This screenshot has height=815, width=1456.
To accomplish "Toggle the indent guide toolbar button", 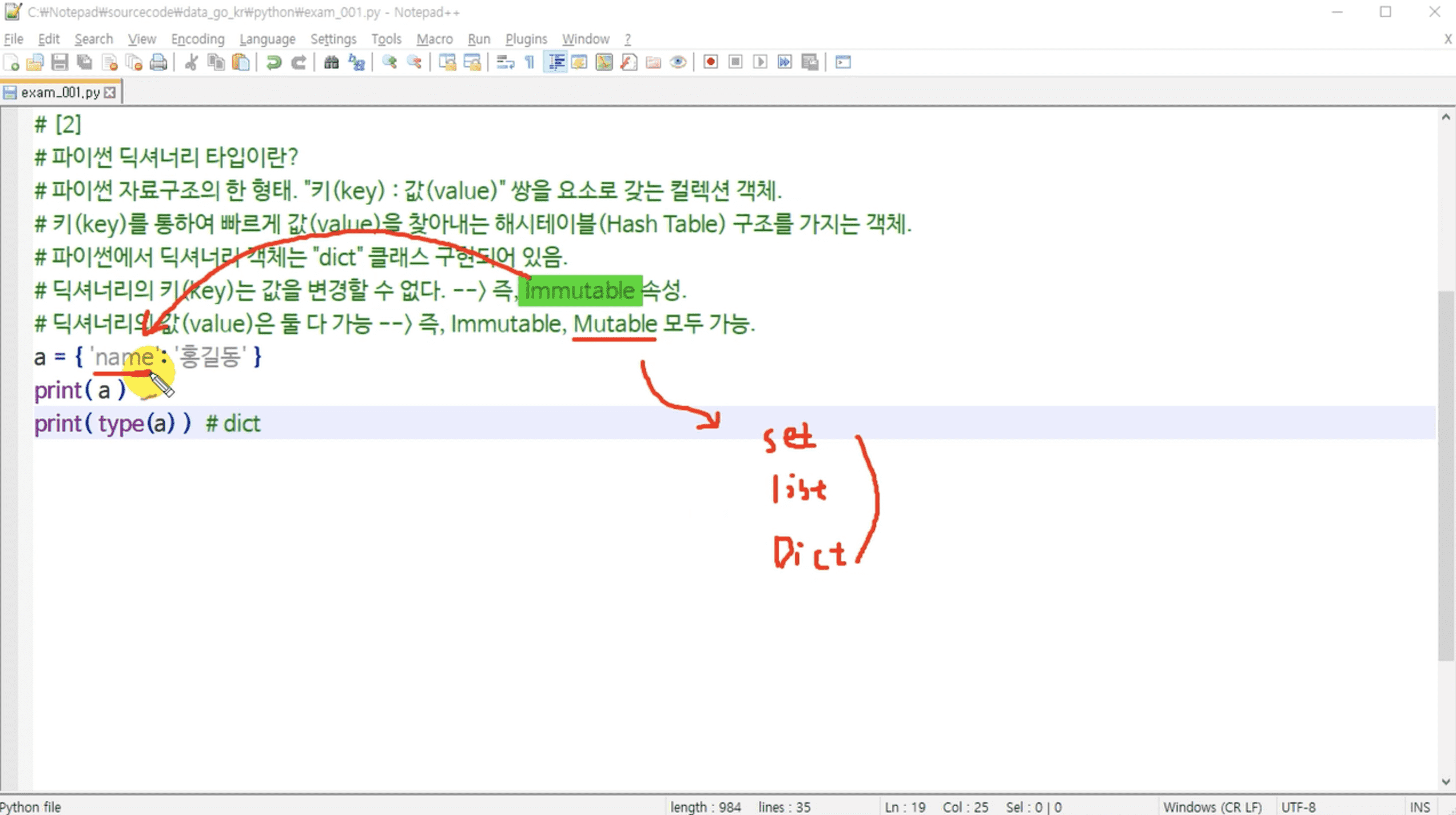I will 555,62.
